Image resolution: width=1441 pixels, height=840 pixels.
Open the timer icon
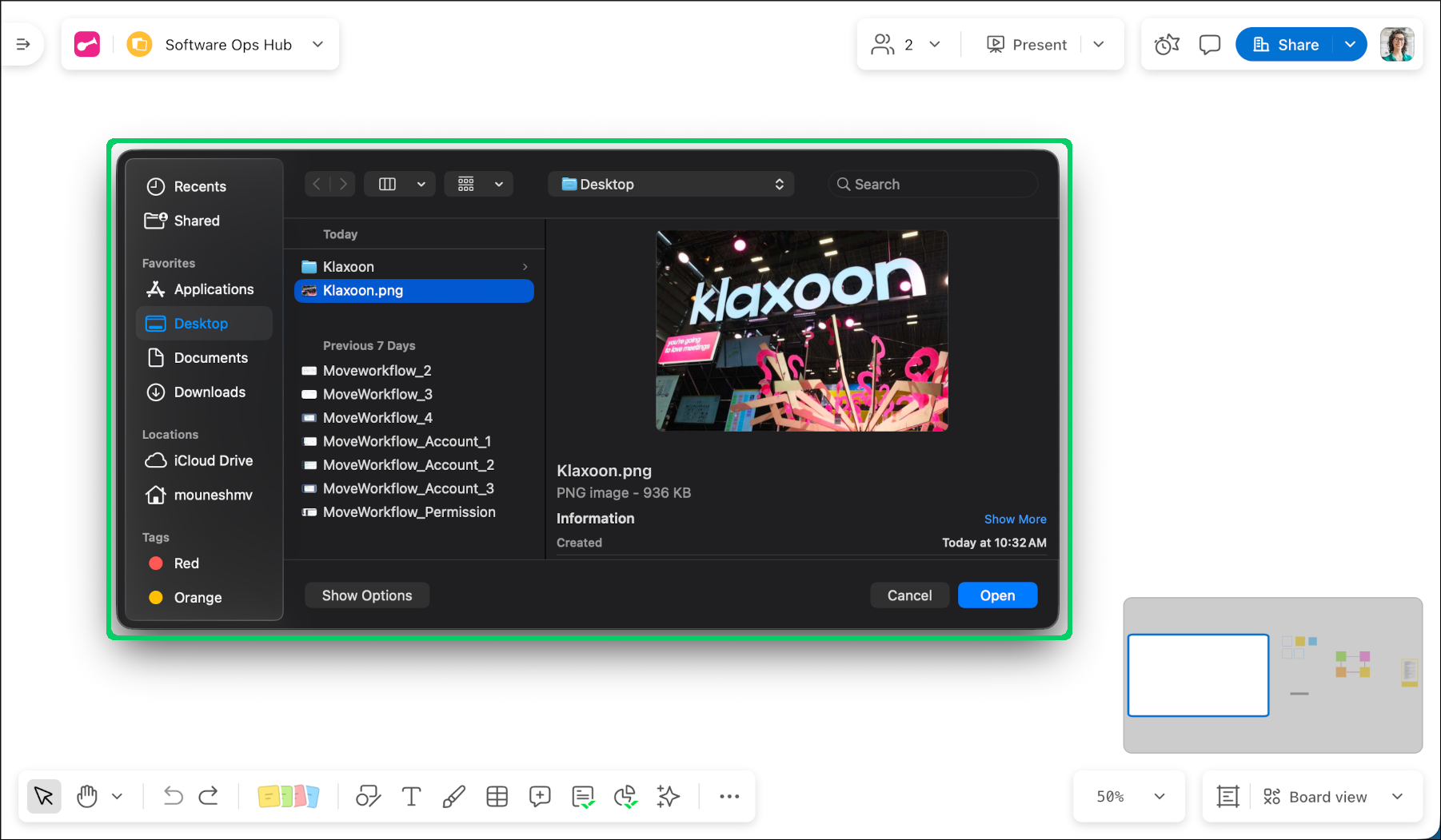tap(1167, 45)
